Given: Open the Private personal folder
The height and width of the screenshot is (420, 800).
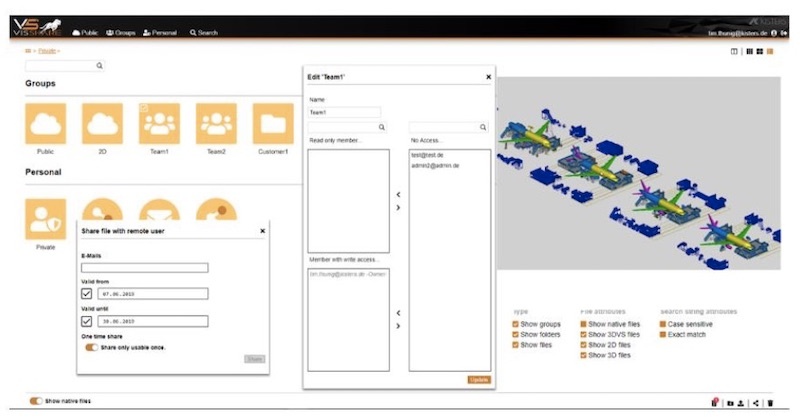Looking at the screenshot, I should pos(45,218).
